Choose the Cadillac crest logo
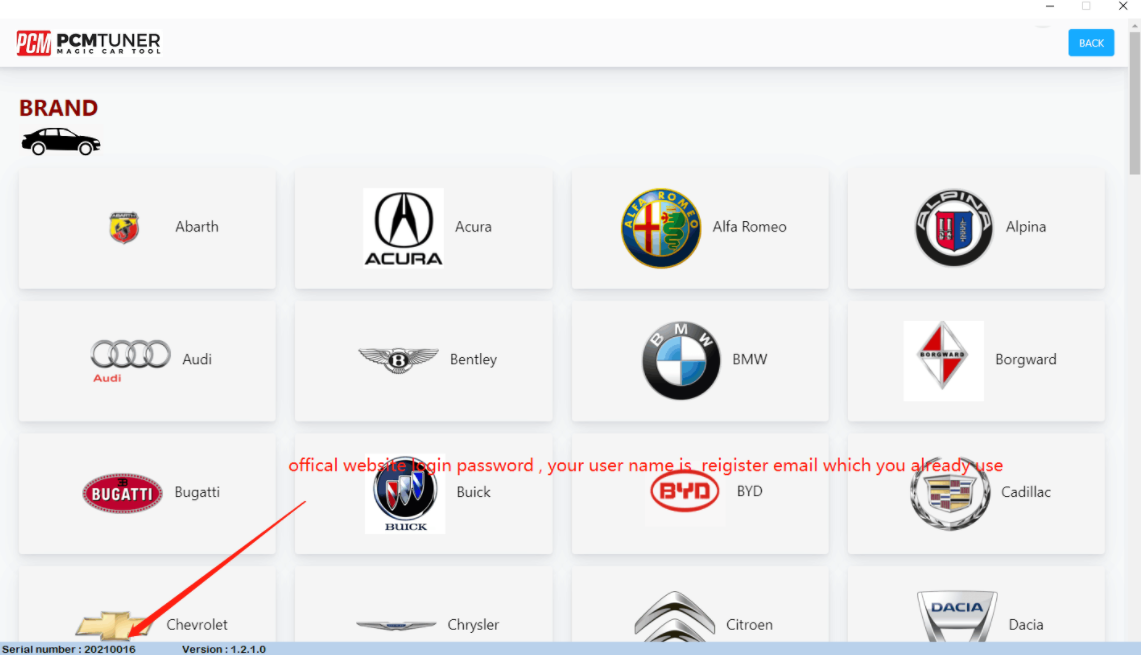 [950, 493]
